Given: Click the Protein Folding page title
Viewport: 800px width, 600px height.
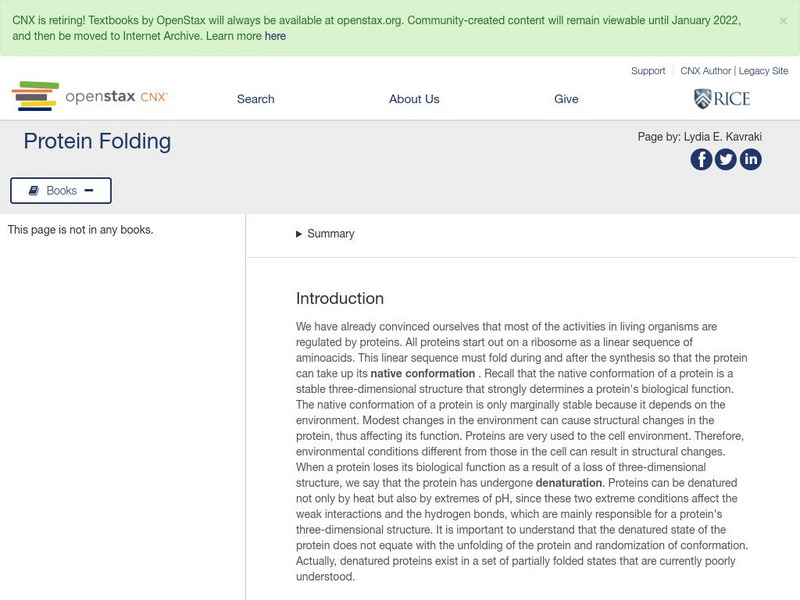Looking at the screenshot, I should tap(97, 141).
